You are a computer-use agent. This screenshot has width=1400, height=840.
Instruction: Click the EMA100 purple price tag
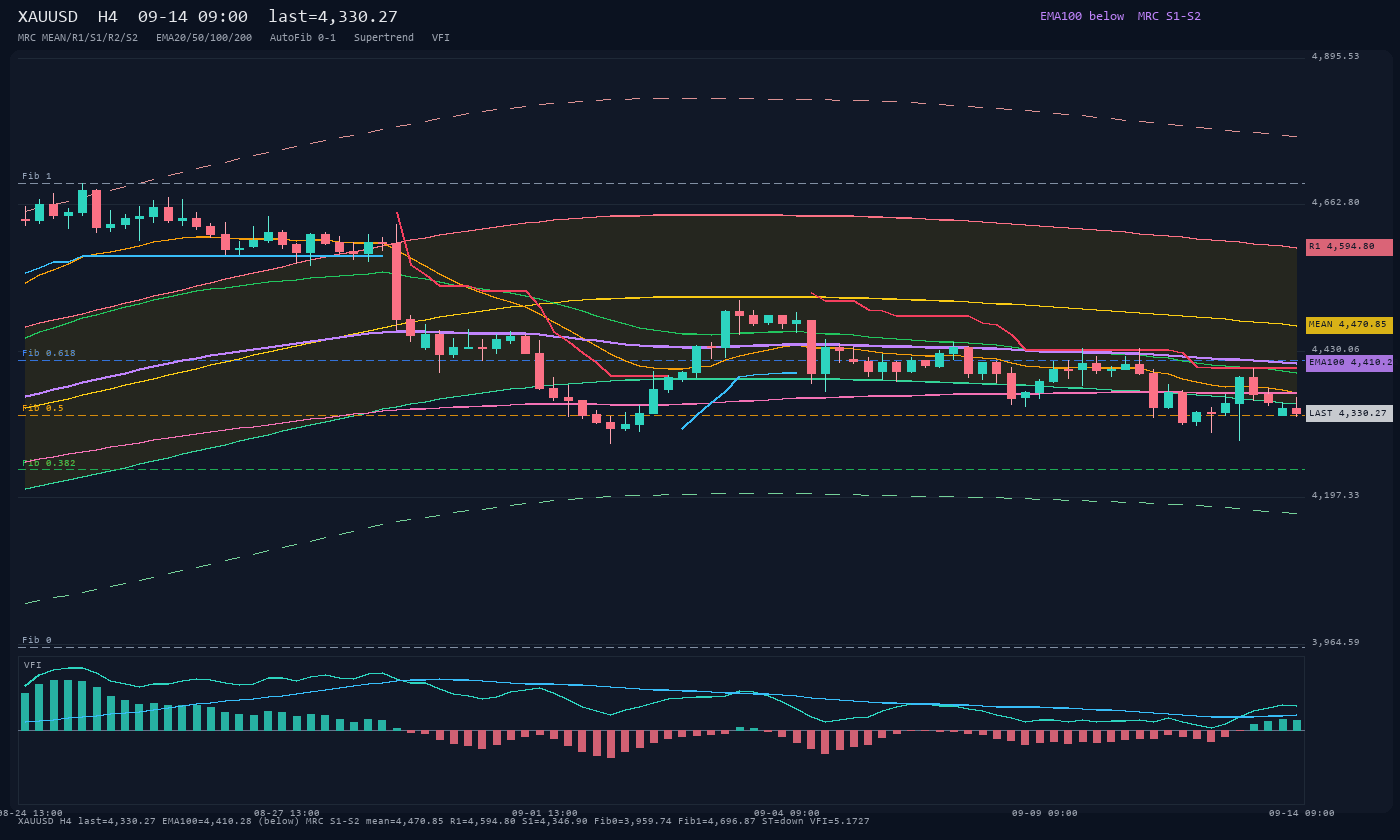pos(1349,363)
